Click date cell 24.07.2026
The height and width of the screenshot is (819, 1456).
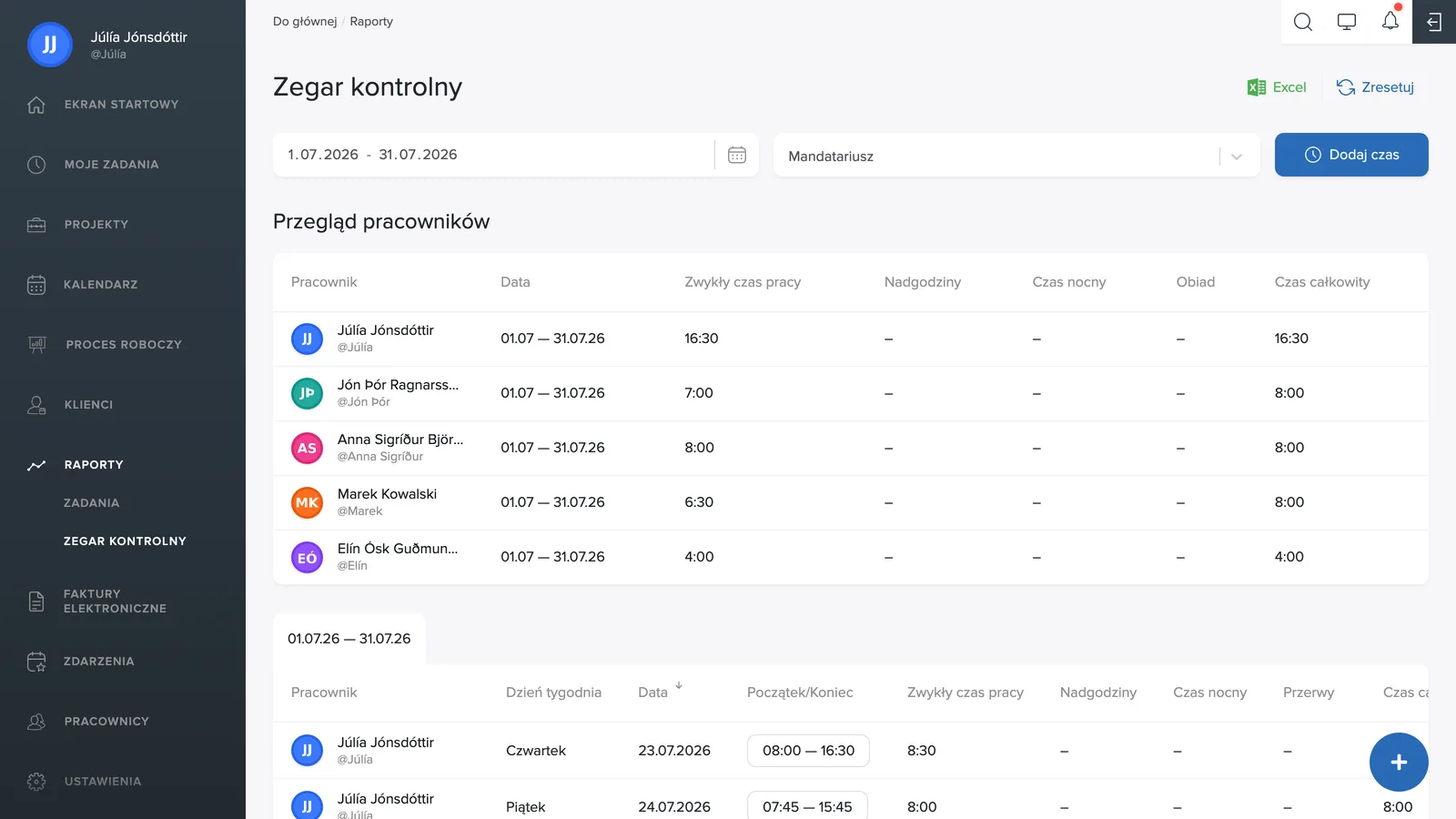click(x=674, y=807)
